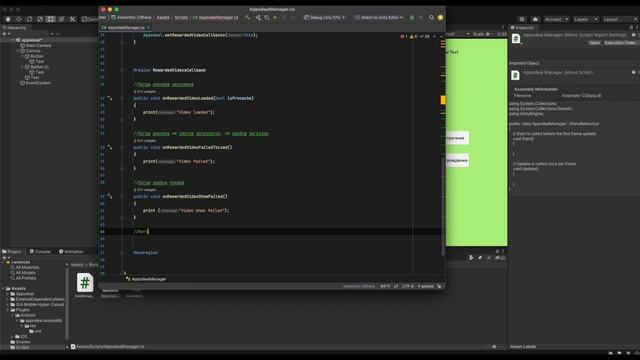The width and height of the screenshot is (640, 360).
Task: Select Scripts folder in Project tree
Action: pos(20,347)
